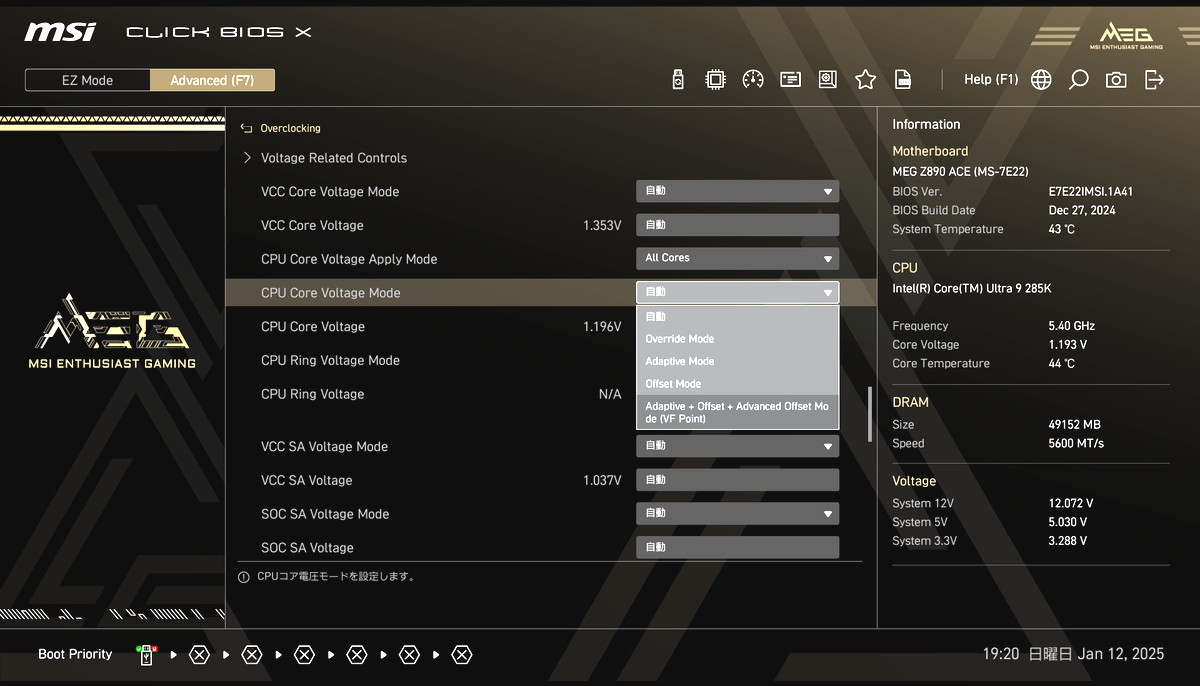Select the CPU Core Voltage Mode row label
The height and width of the screenshot is (686, 1200).
point(330,293)
